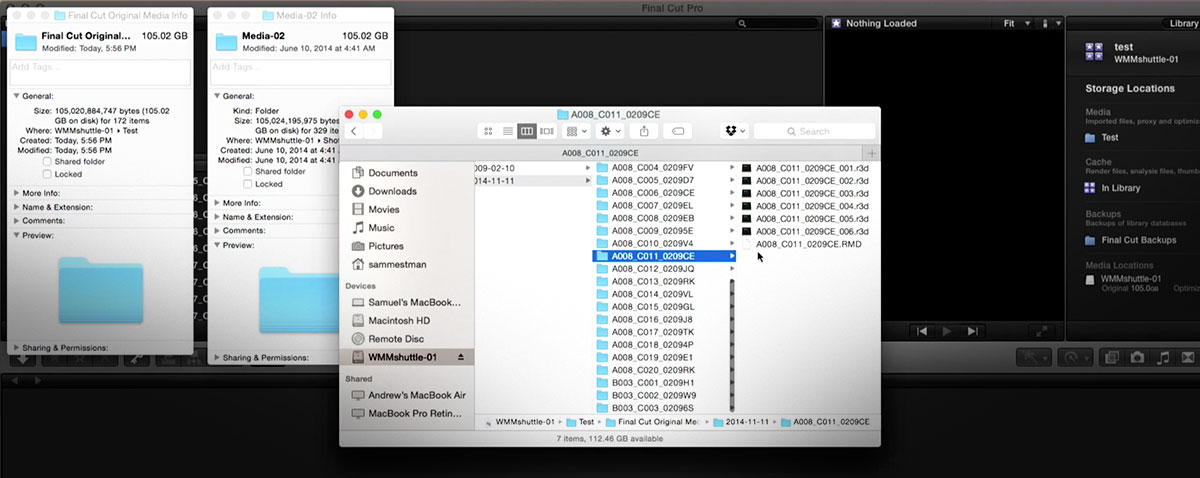Click the sammestman home icon
1200x478 pixels.
click(x=358, y=264)
